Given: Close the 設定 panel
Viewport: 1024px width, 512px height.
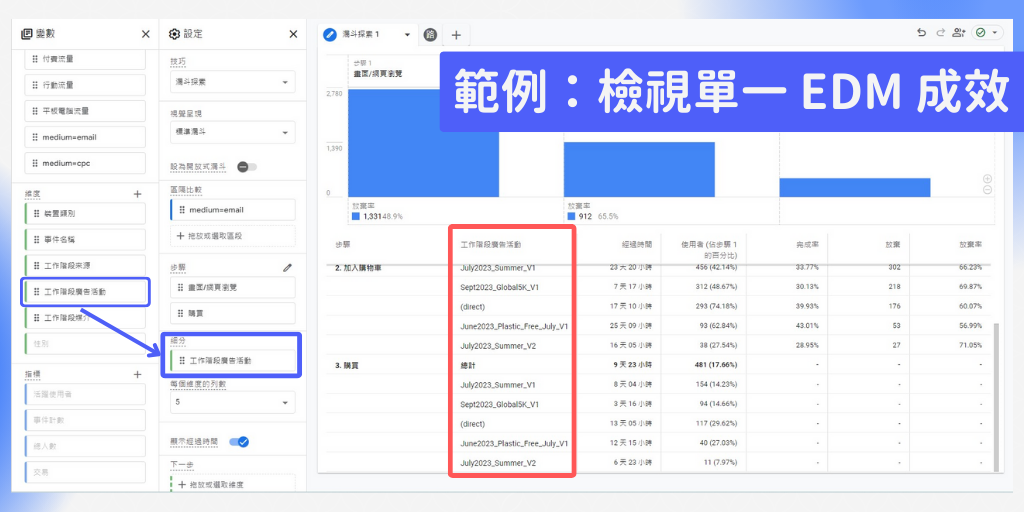Looking at the screenshot, I should pyautogui.click(x=293, y=34).
